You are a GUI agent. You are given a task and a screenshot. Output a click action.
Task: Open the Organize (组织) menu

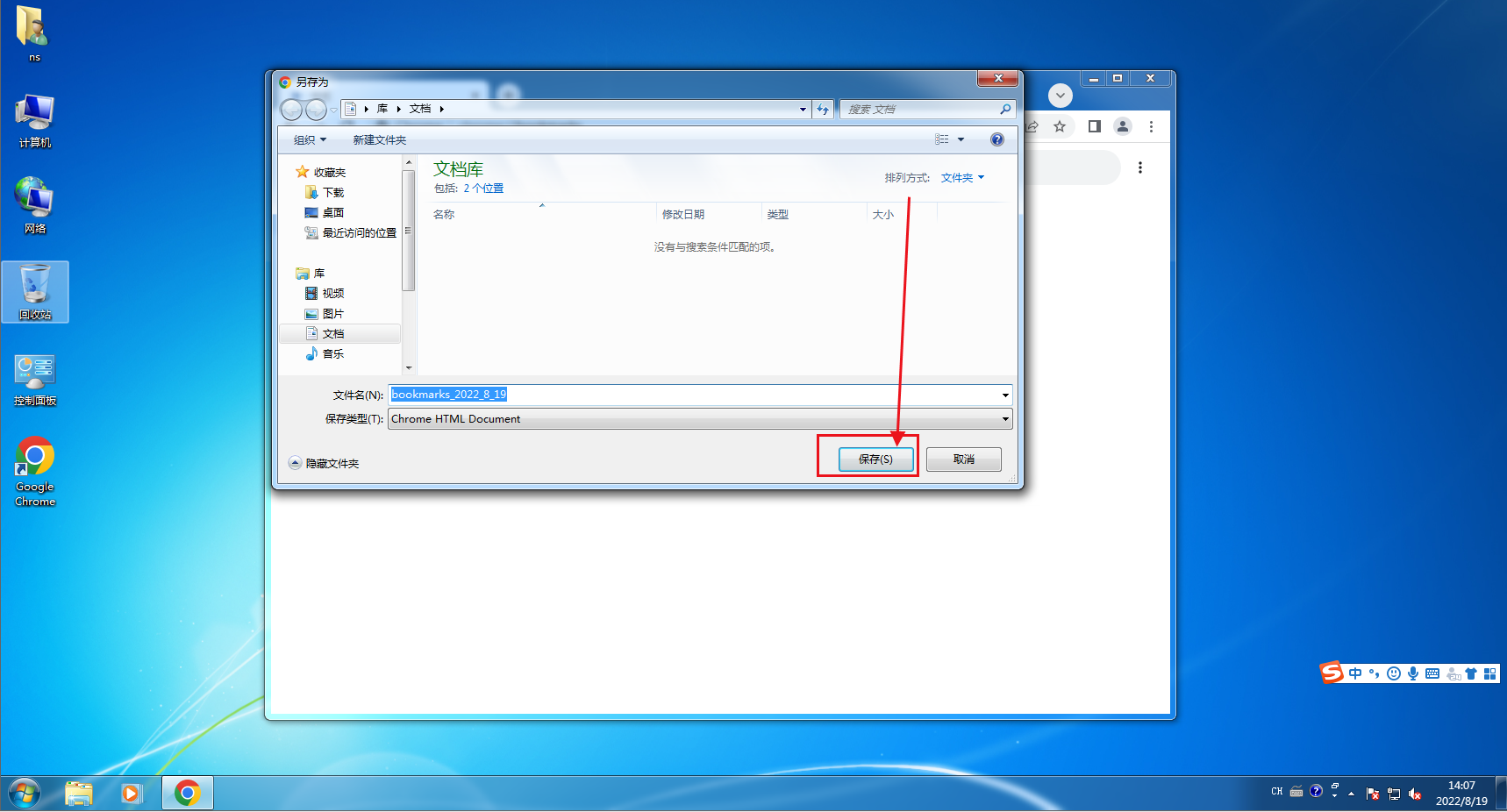tap(310, 140)
